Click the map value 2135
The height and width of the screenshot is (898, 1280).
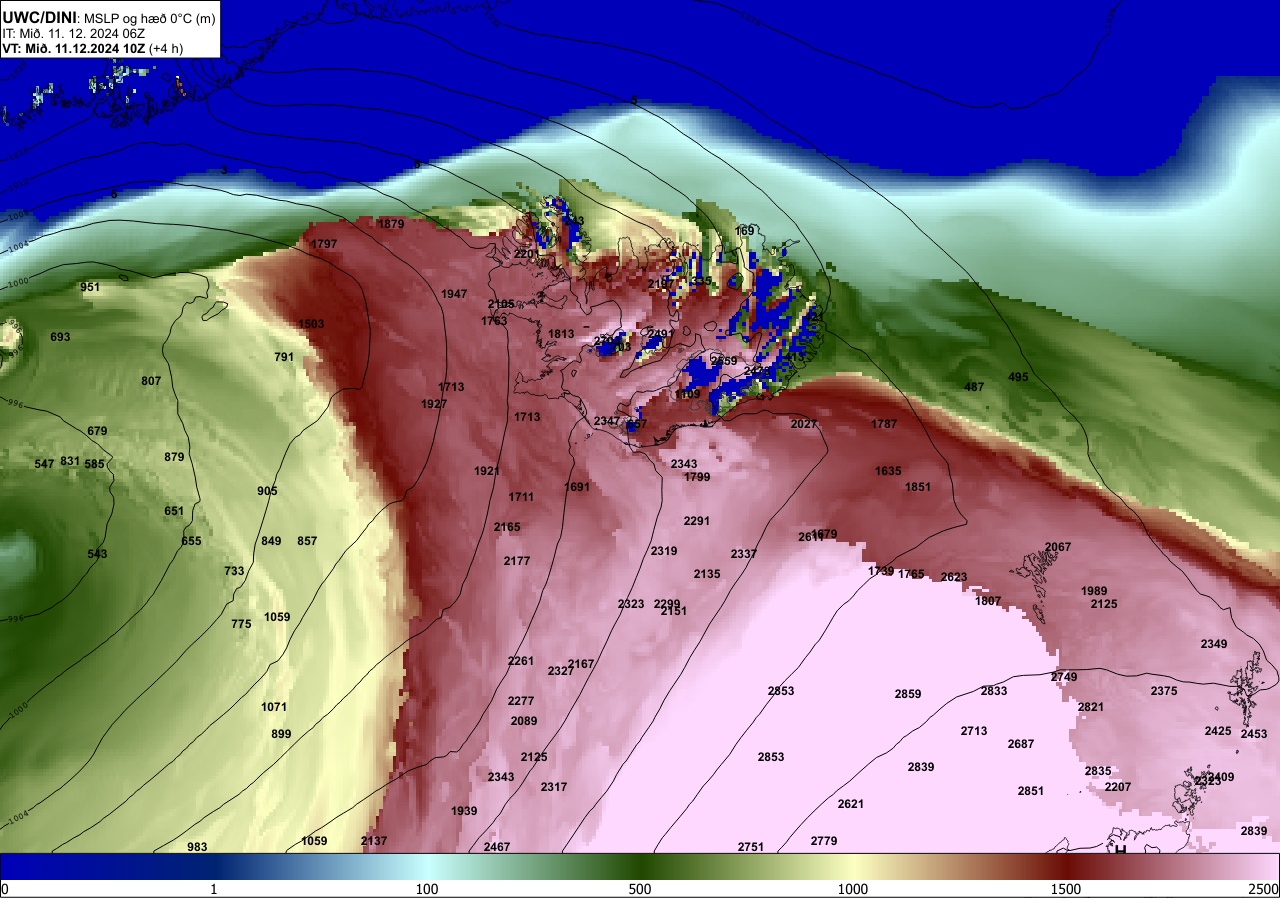tap(707, 574)
